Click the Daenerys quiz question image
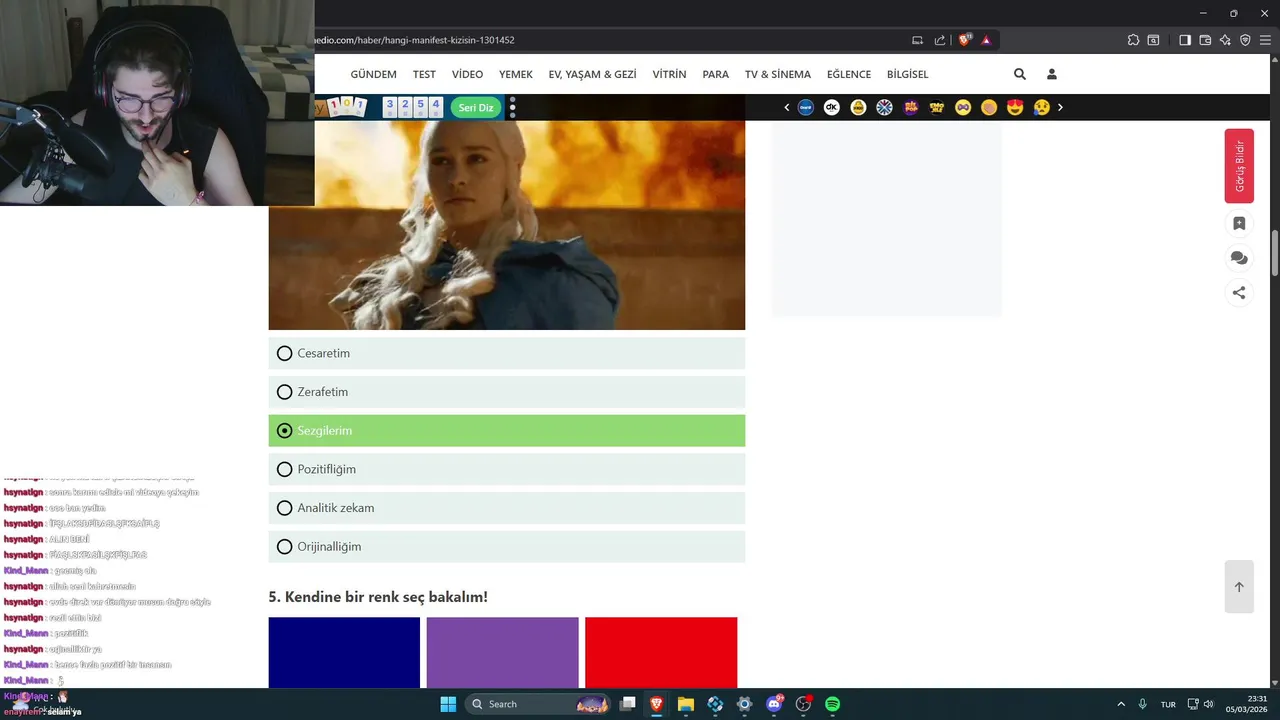1280x720 pixels. tap(506, 225)
